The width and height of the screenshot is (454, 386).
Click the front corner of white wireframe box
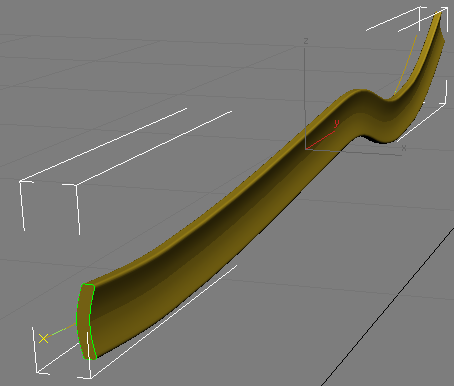(x=77, y=185)
